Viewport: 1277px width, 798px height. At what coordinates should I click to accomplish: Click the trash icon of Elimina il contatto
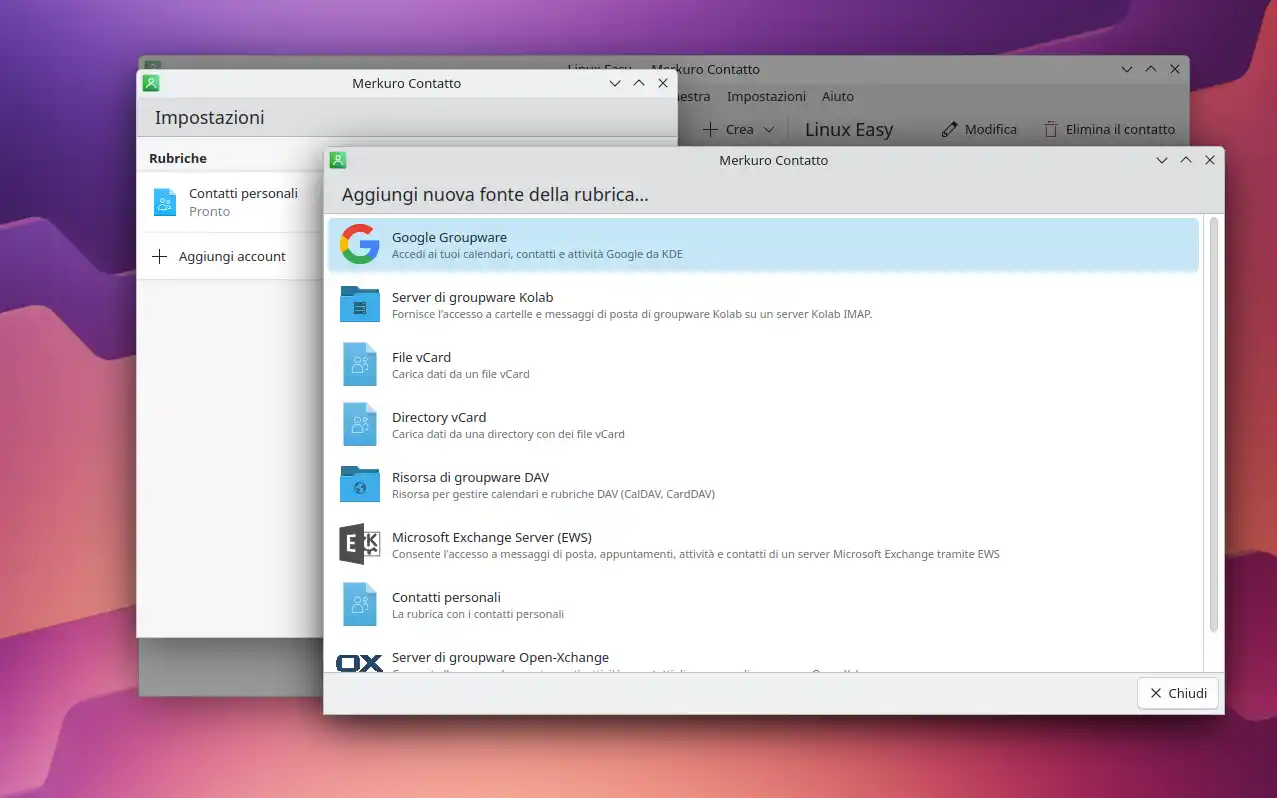[1050, 129]
